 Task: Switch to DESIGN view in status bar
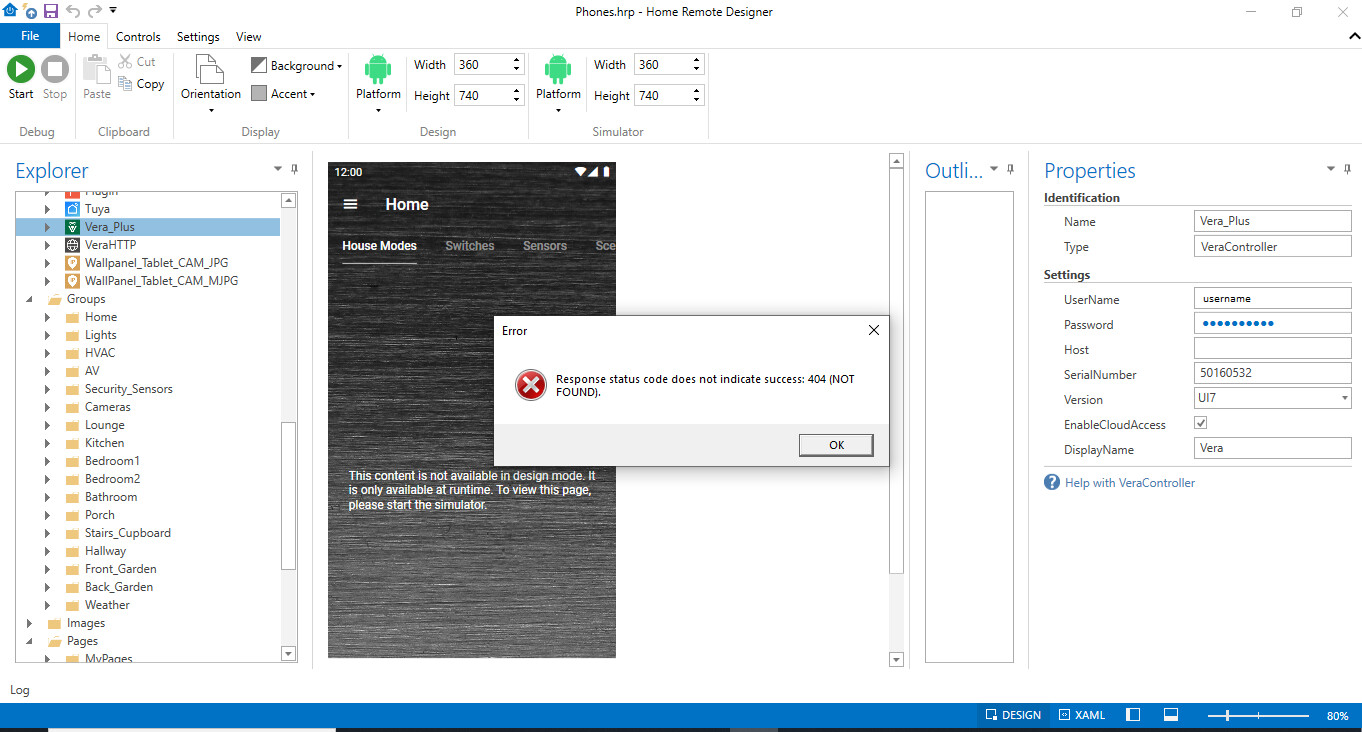[1013, 715]
